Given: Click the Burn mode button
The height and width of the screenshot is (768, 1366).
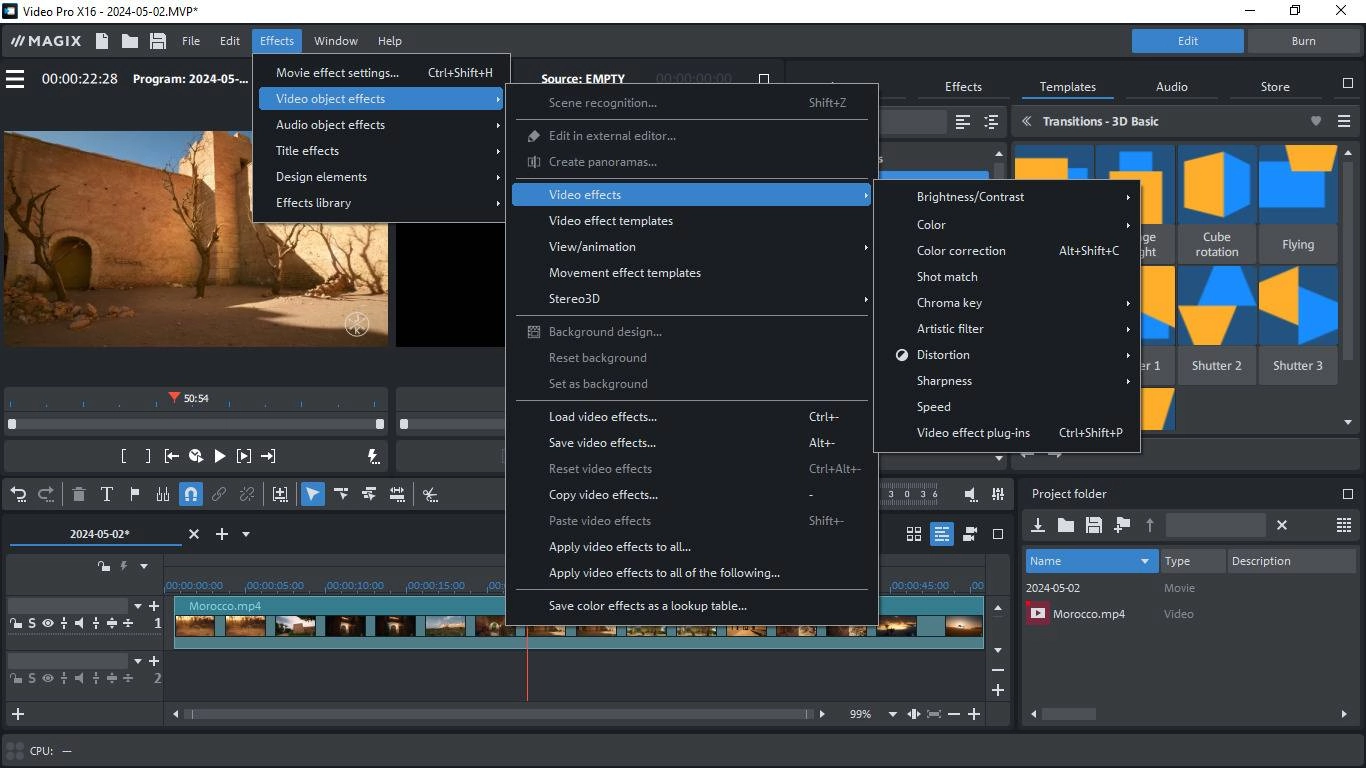Looking at the screenshot, I should [1303, 41].
